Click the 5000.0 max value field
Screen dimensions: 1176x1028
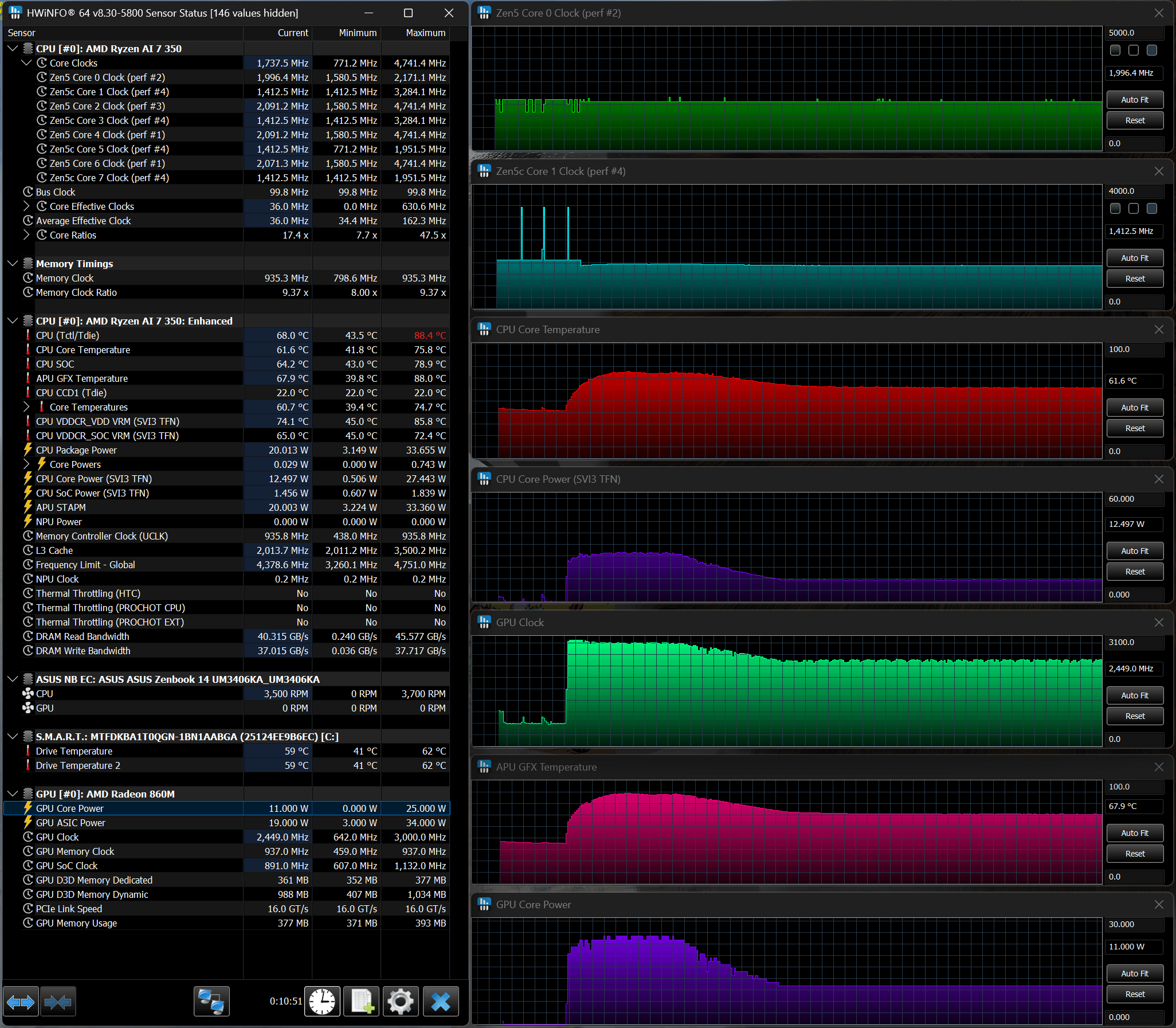(1134, 33)
